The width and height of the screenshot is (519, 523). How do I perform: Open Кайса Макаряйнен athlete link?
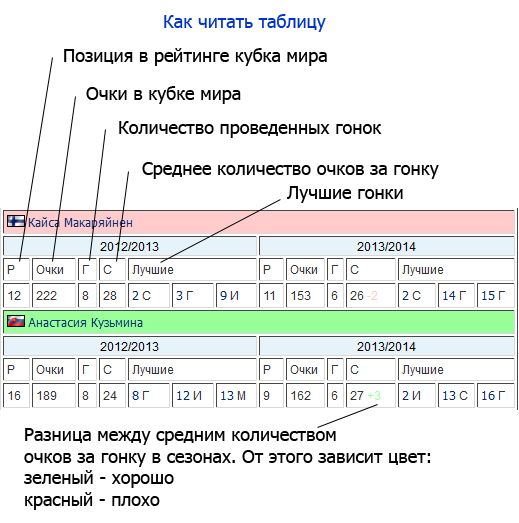click(80, 222)
